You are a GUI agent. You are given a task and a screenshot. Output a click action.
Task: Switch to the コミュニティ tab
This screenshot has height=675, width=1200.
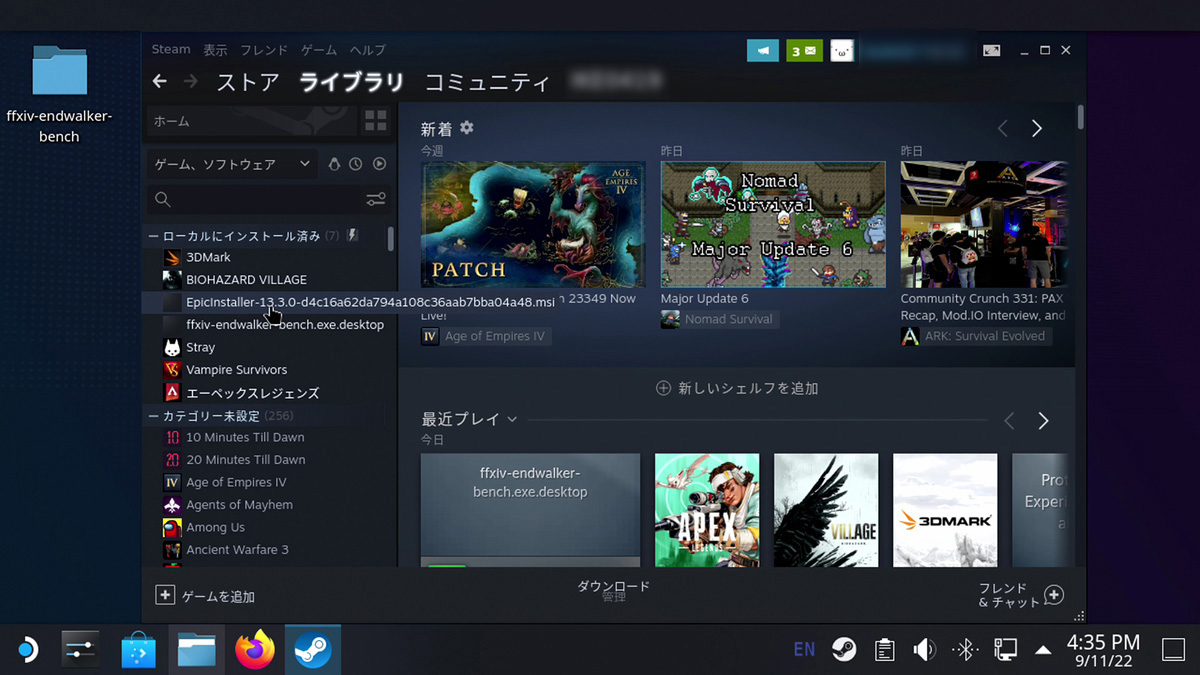click(487, 82)
